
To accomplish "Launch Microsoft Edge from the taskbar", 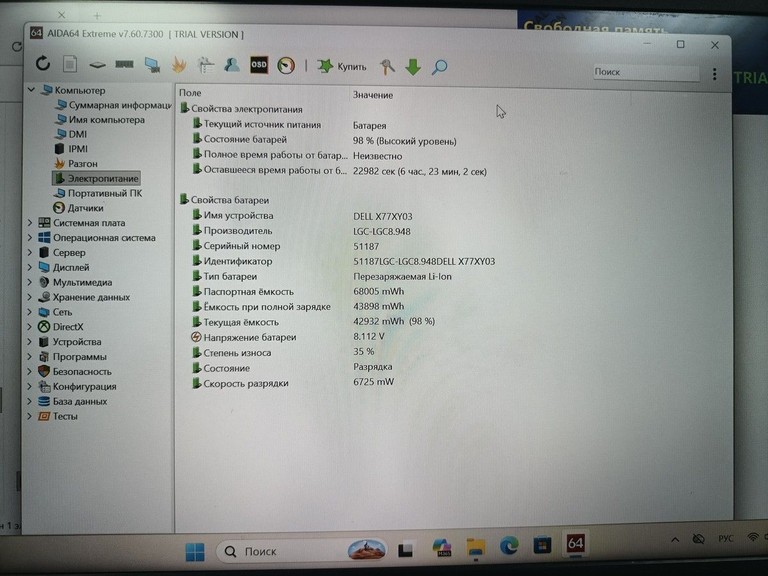I will (x=509, y=546).
